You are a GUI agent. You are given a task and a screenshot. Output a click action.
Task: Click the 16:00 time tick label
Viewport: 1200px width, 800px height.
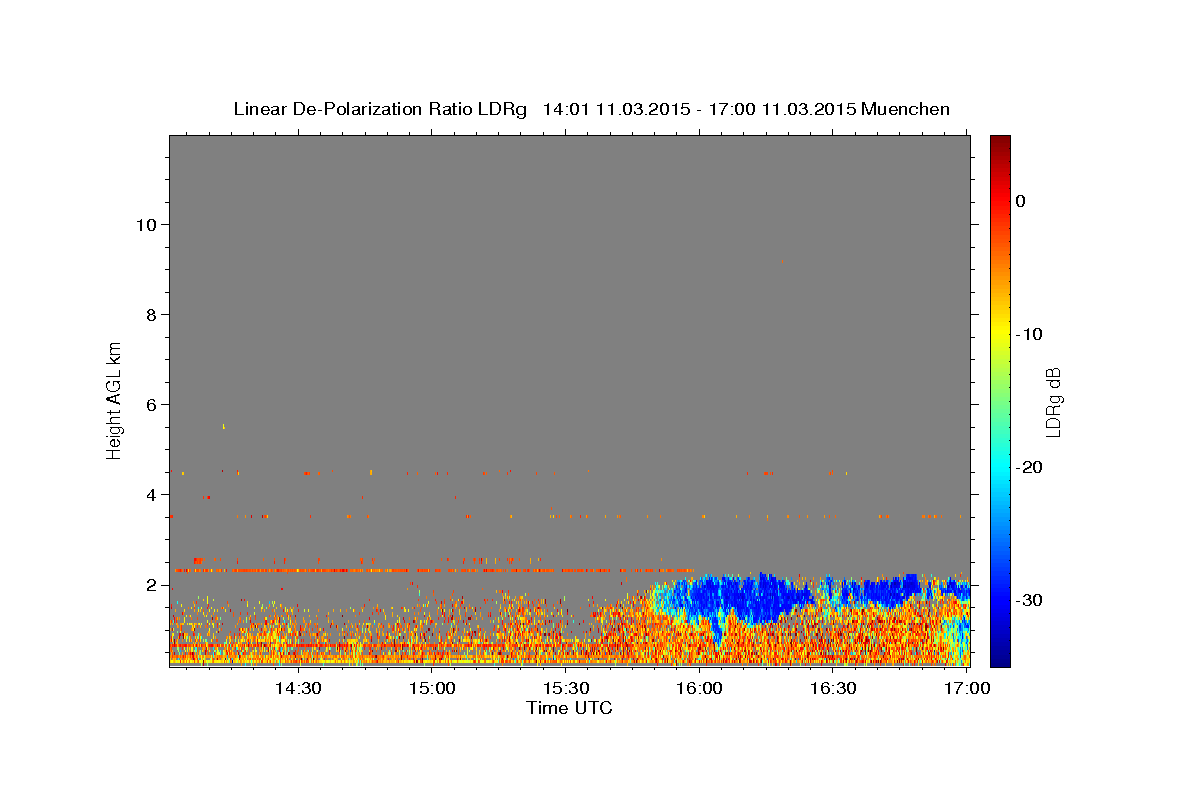[699, 689]
